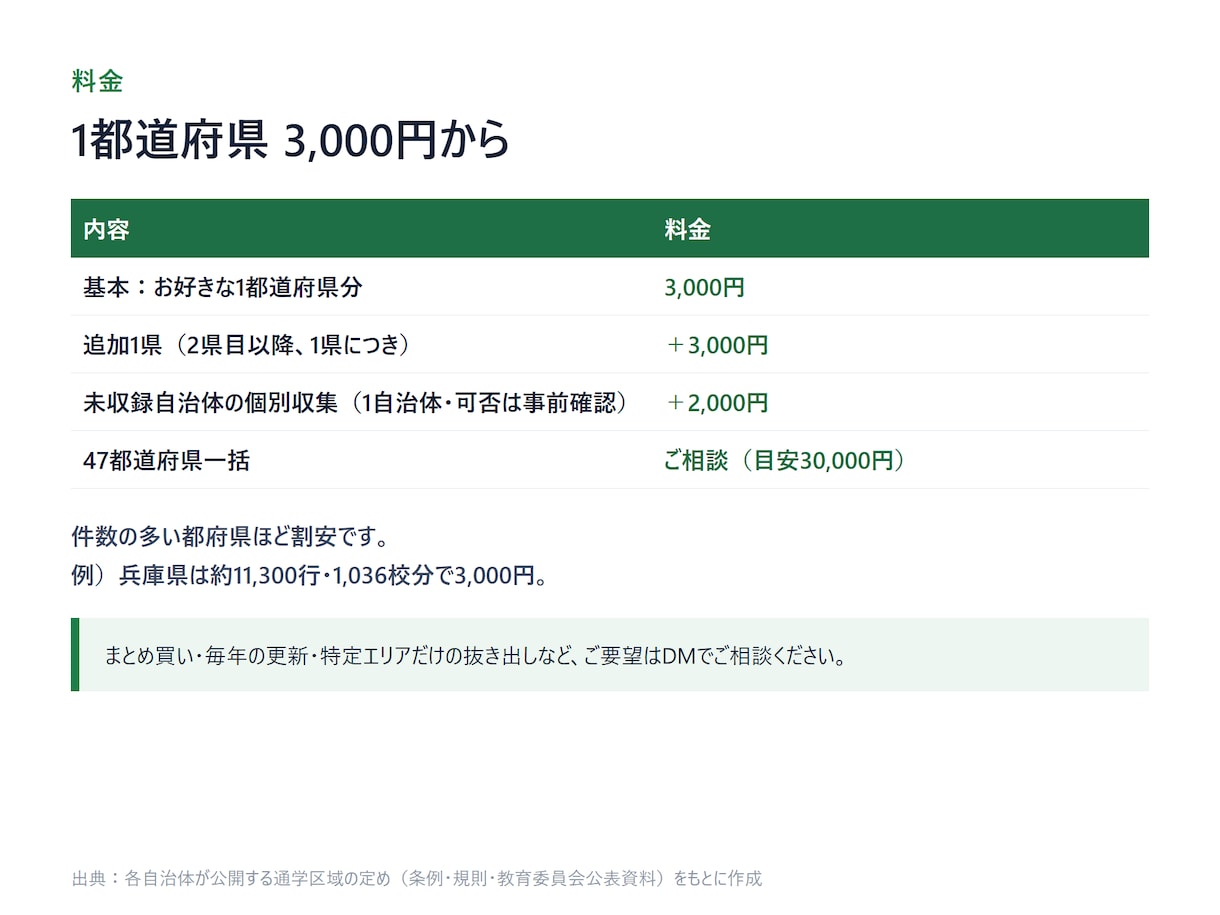Click the '+3,000円' price cell
This screenshot has height=915, width=1220.
[716, 346]
